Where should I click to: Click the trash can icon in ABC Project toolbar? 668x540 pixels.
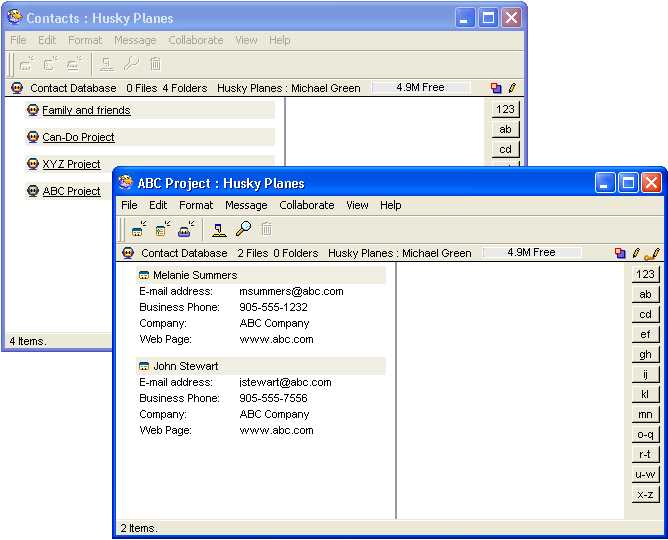266,229
